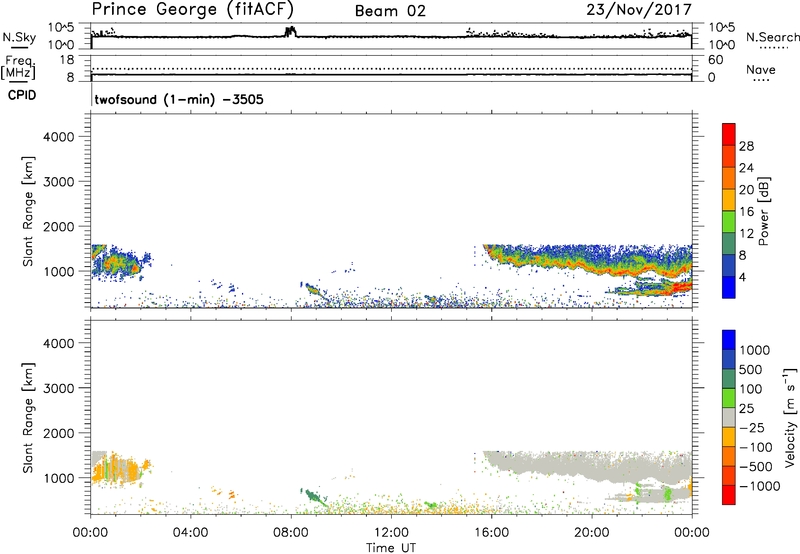Click the '18' frequency tick label

coord(67,60)
